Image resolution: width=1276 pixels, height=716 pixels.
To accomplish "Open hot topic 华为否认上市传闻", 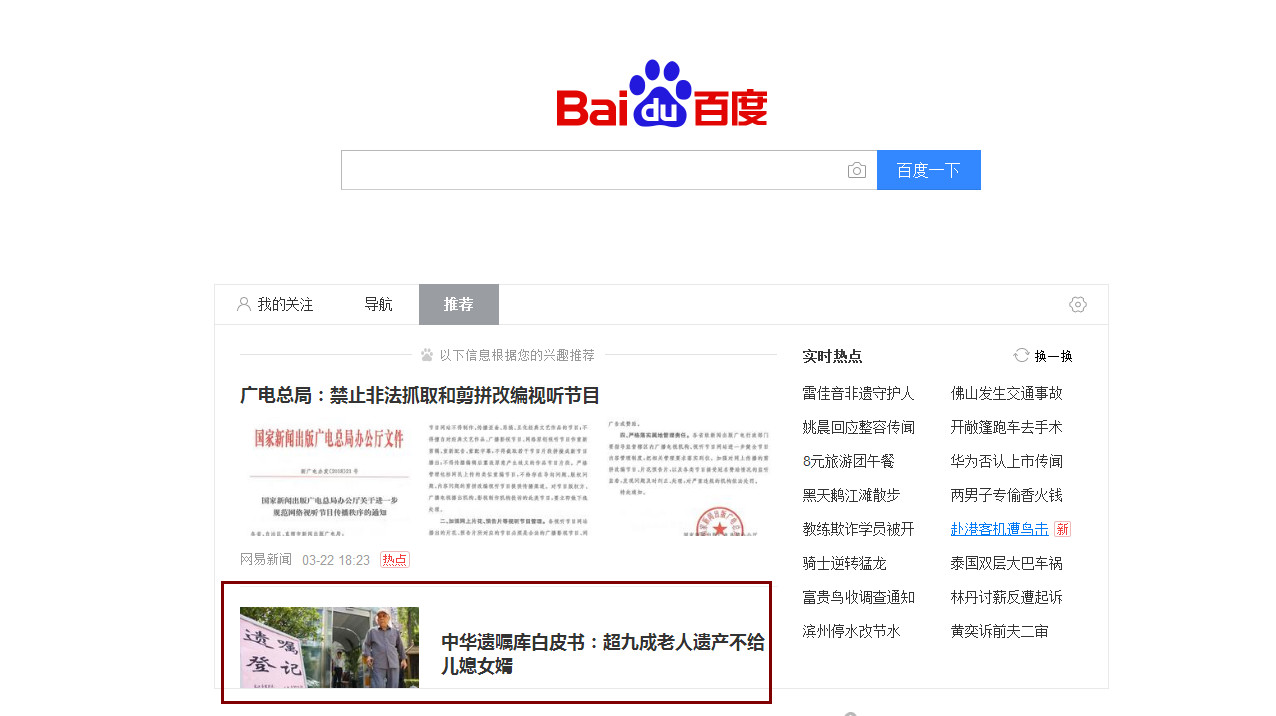I will [x=1007, y=462].
